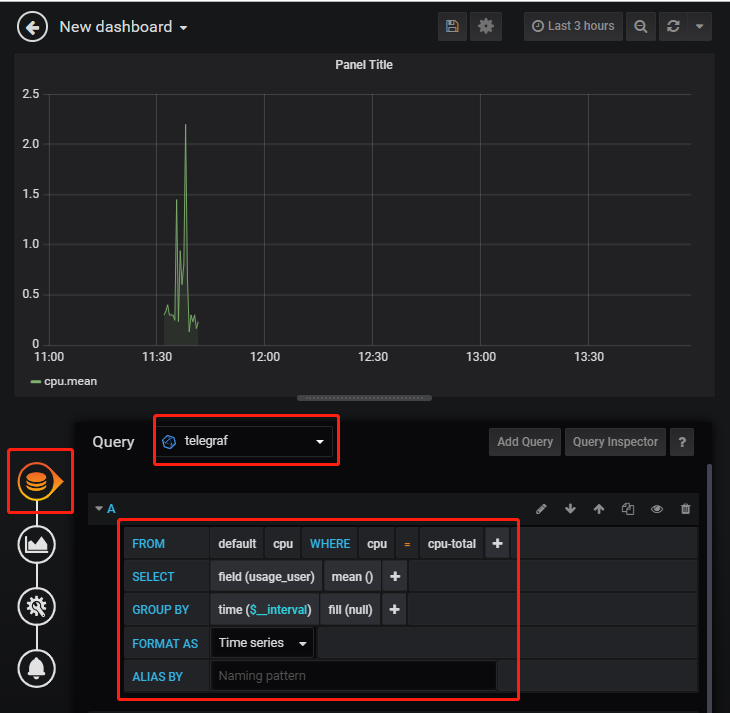
Task: Click field (usage_user) in SELECT
Action: 266,577
